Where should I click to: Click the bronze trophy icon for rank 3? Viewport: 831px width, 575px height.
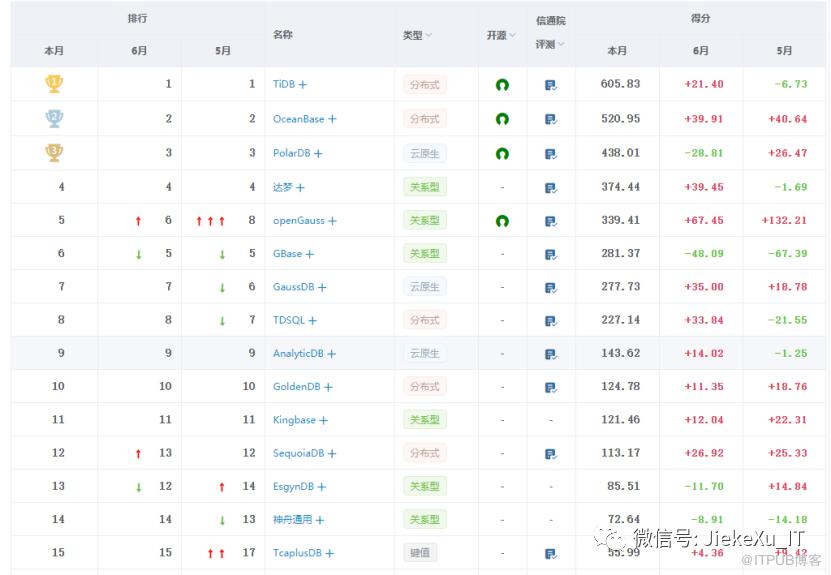[54, 153]
